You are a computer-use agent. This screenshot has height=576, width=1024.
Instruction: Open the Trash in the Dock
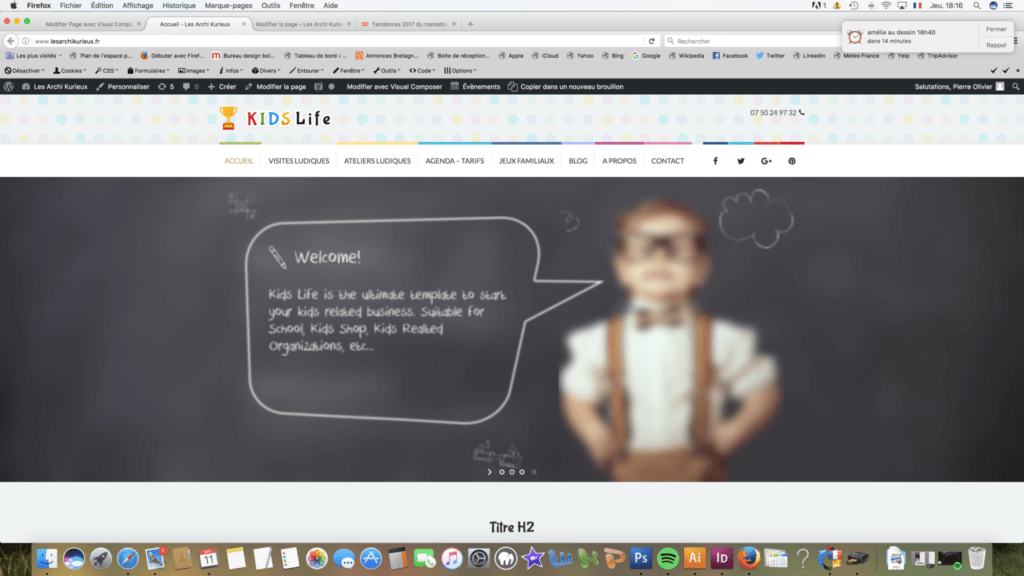976,558
